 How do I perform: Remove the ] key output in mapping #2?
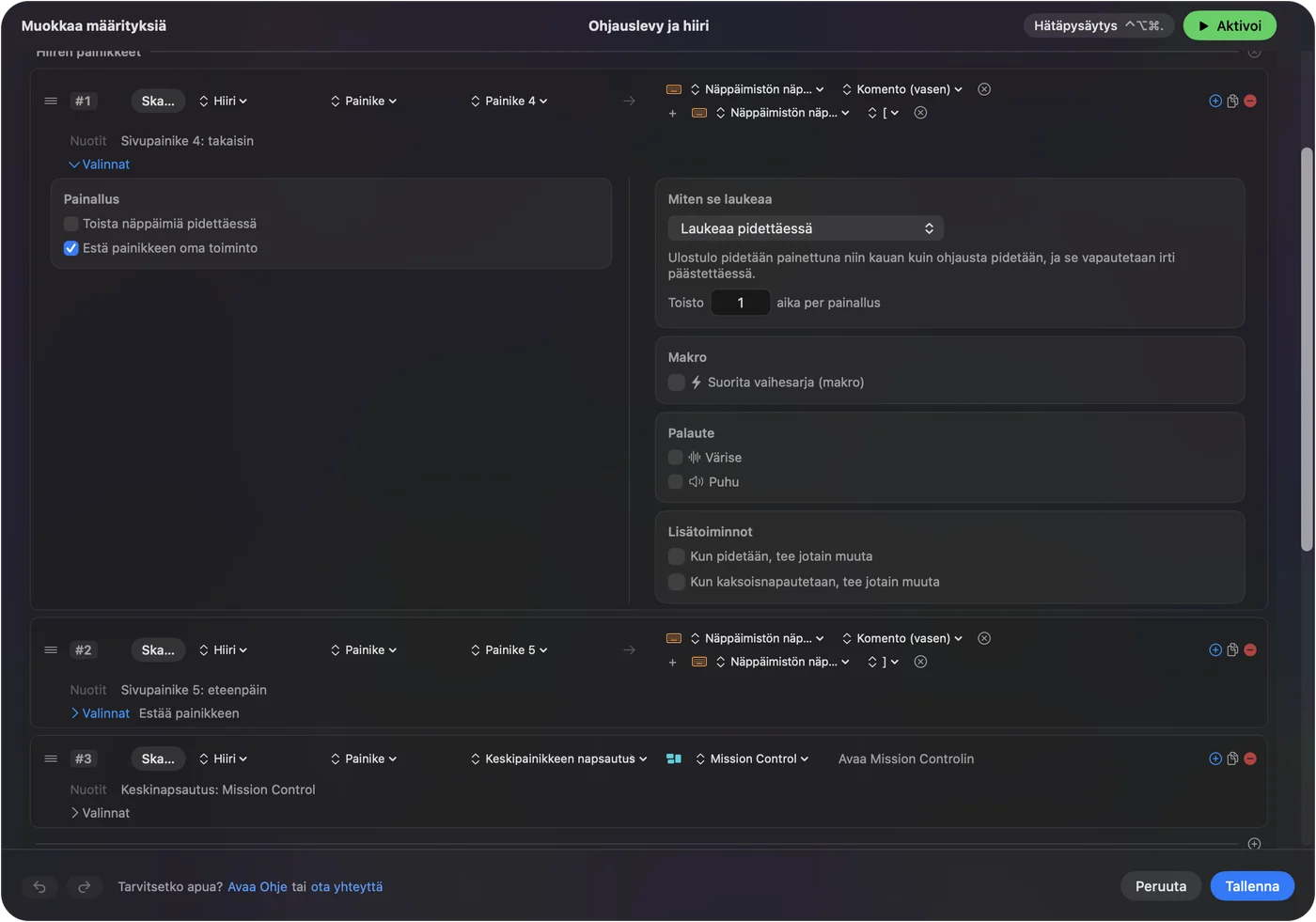921,662
